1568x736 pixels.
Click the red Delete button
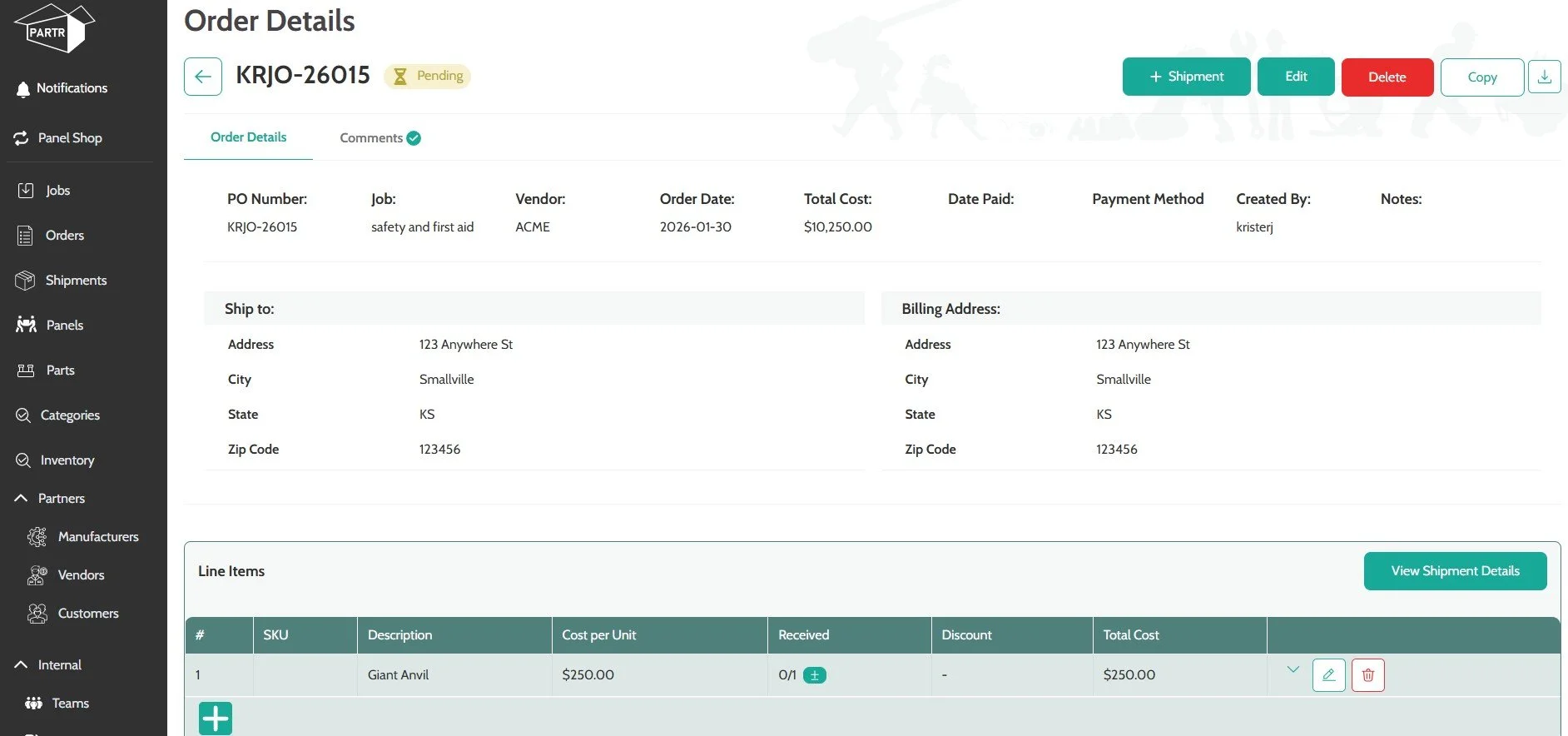tap(1387, 77)
